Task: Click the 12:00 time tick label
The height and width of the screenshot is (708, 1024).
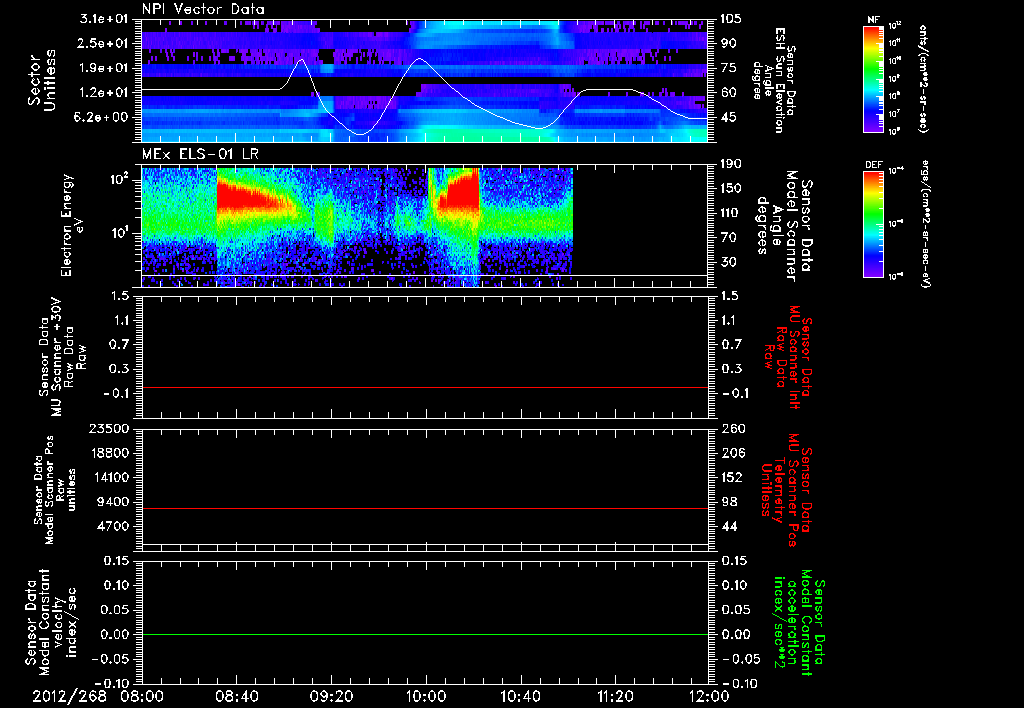Action: coord(709,696)
